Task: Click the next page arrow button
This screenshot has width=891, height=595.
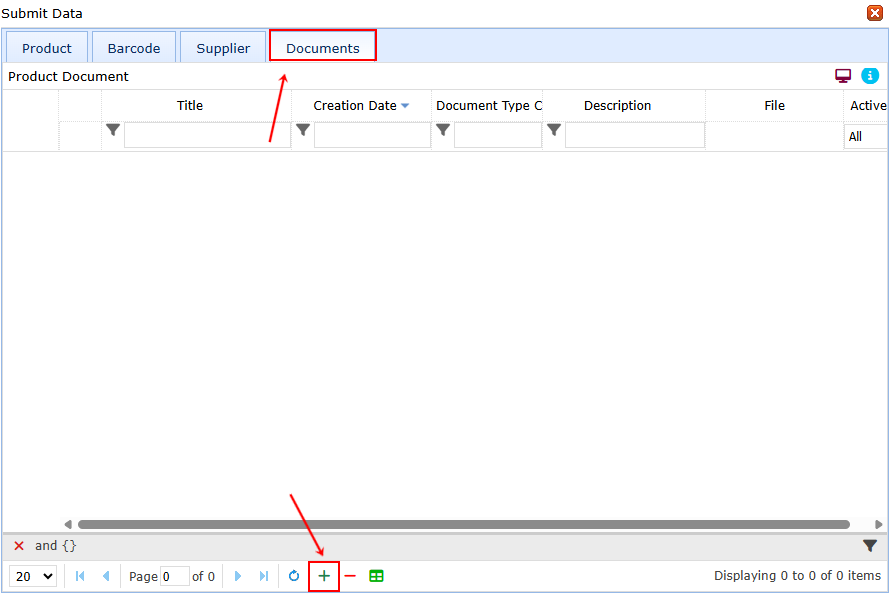Action: coord(237,575)
